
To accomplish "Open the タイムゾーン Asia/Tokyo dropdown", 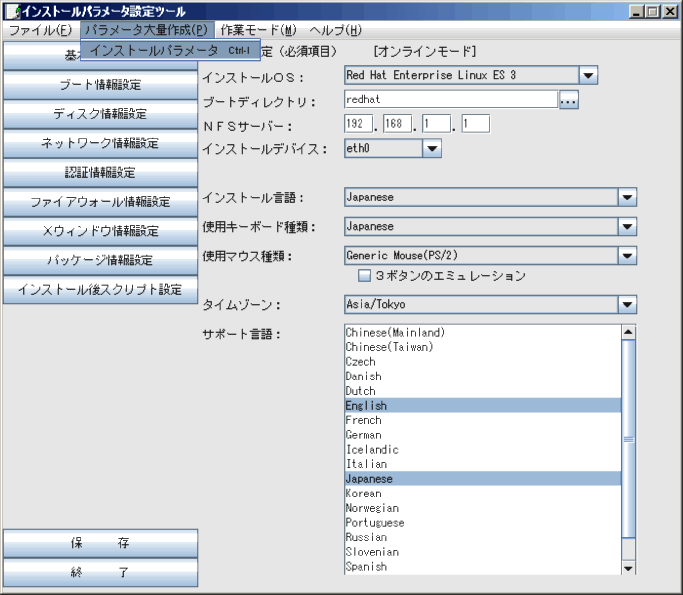I will [x=627, y=305].
